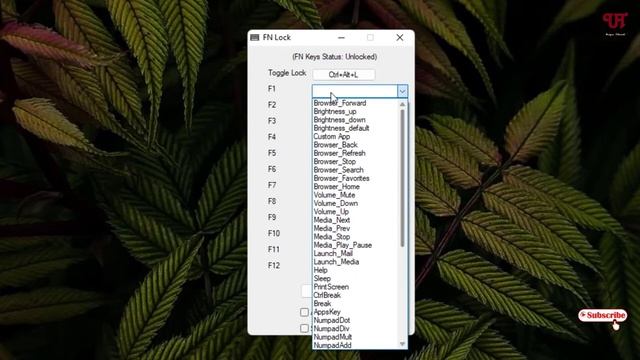
Task: Select Browser_Favorites item
Action: click(x=341, y=178)
